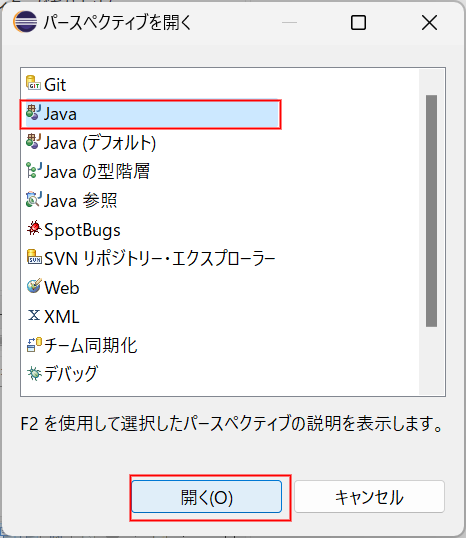Screen dimensions: 466x538
Task: Choose the デバッグ debug bug icon
Action: [34, 373]
